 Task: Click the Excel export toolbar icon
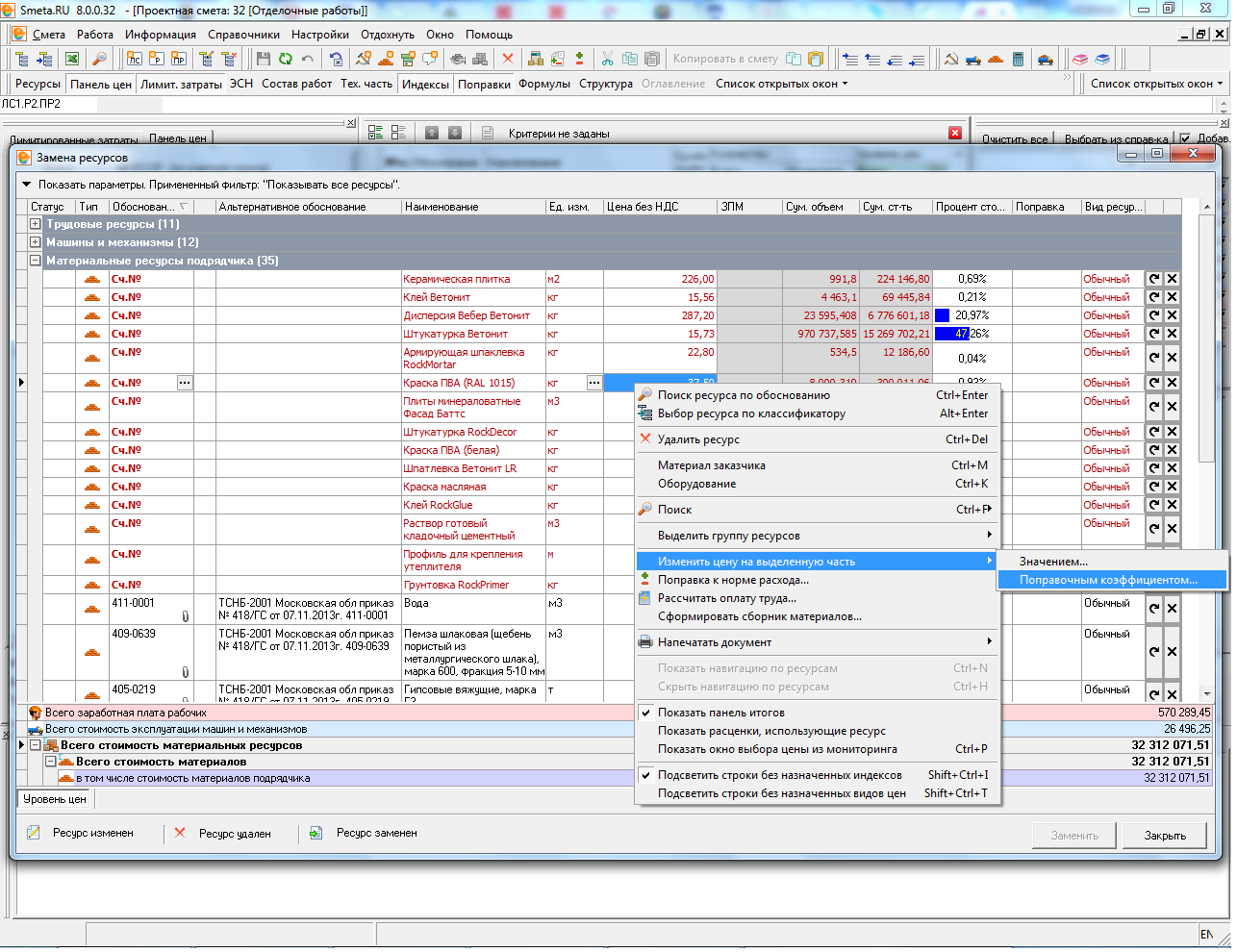[72, 59]
